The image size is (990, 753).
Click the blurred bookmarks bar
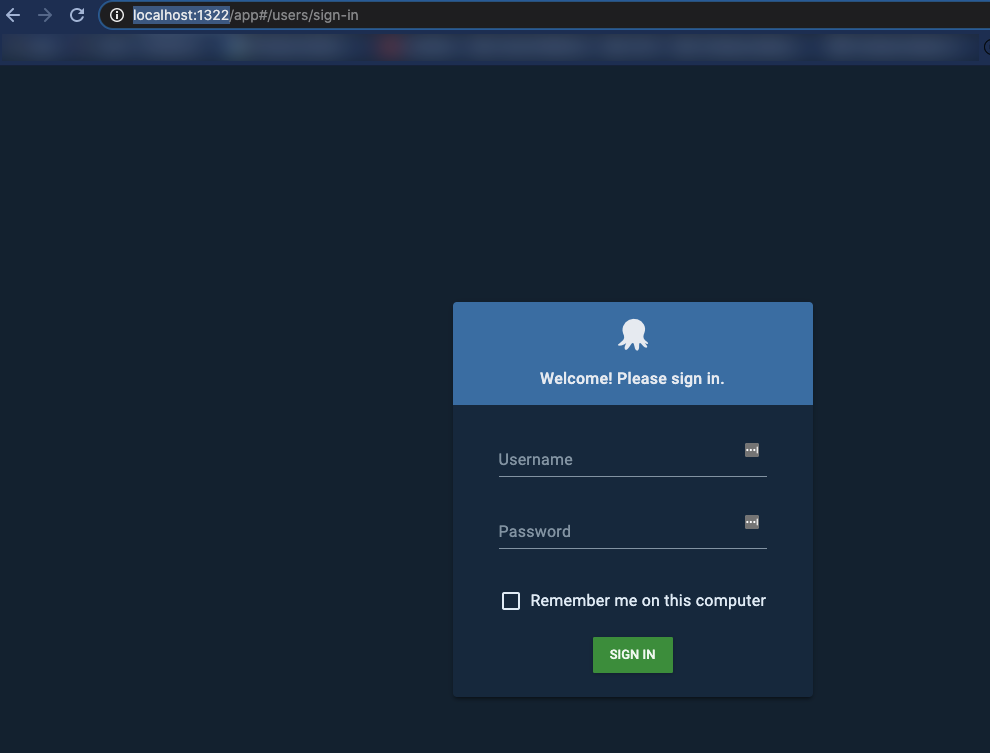[x=600, y=46]
